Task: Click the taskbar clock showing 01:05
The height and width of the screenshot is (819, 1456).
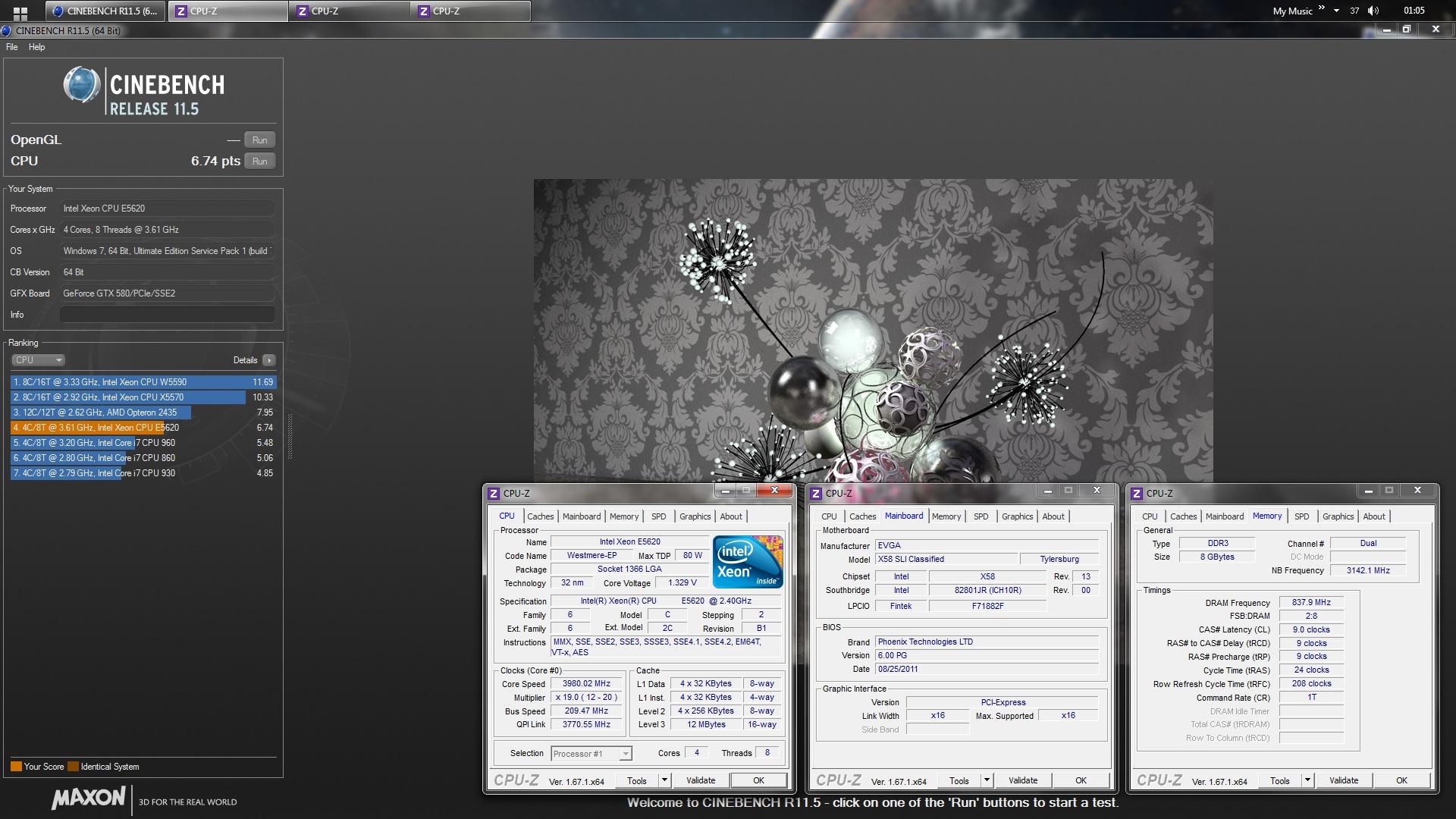Action: (x=1414, y=11)
